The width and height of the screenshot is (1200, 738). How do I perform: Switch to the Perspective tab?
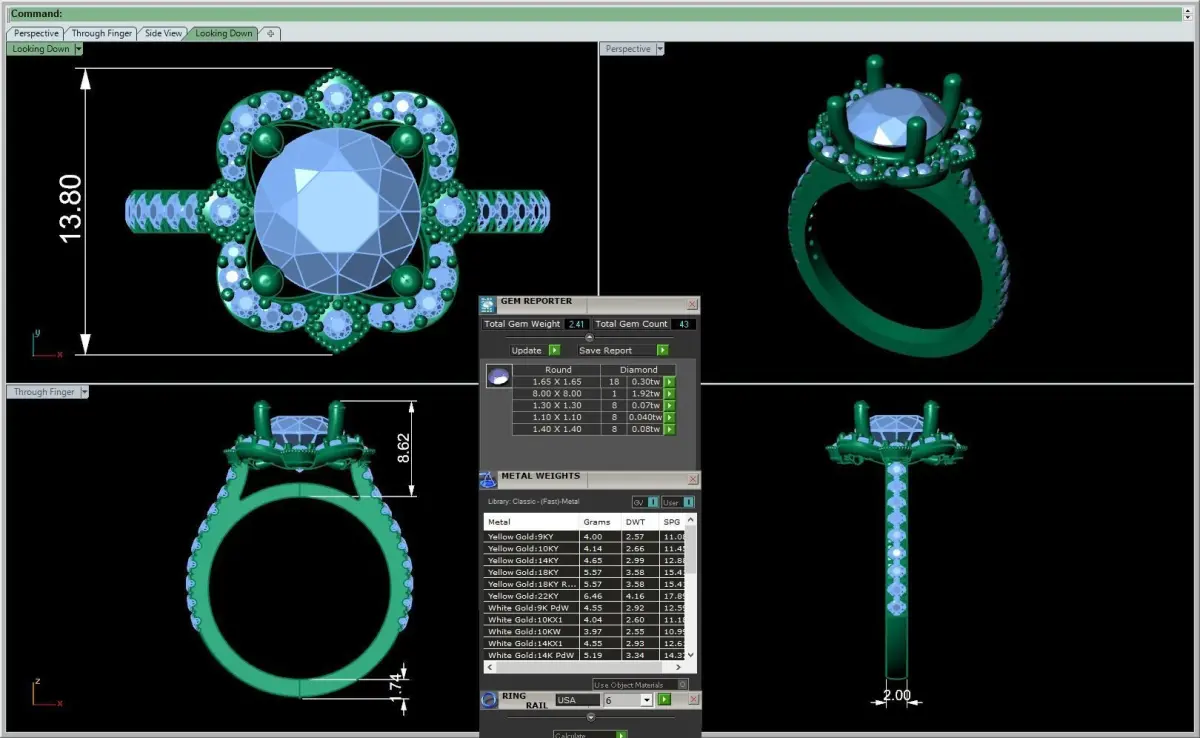[37, 33]
